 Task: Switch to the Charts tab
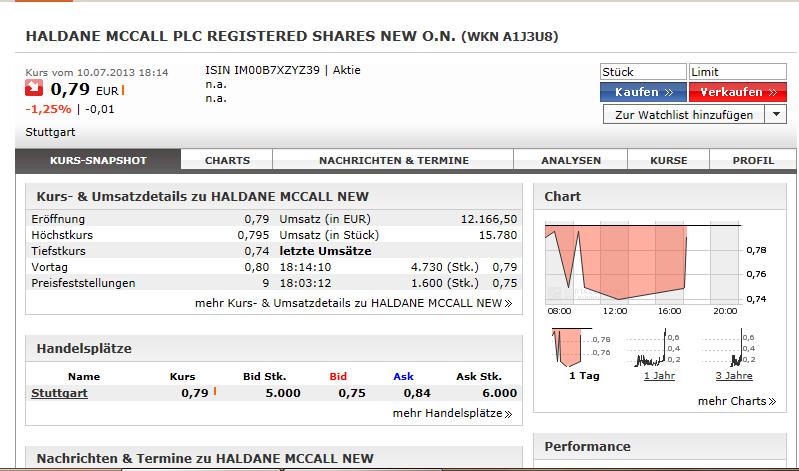pos(227,160)
